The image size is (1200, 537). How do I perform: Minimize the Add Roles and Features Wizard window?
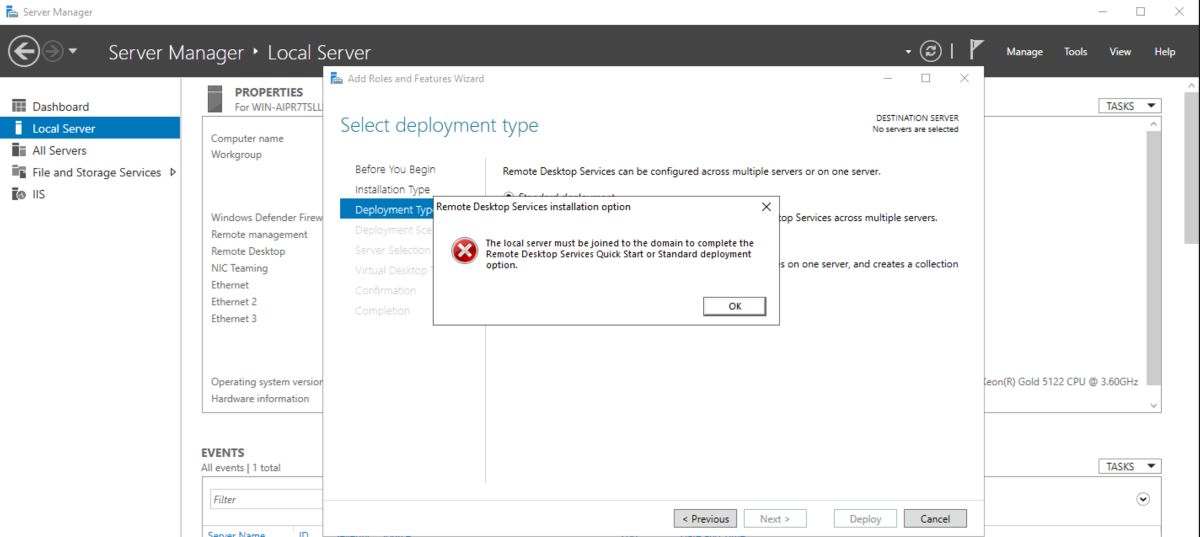(887, 78)
